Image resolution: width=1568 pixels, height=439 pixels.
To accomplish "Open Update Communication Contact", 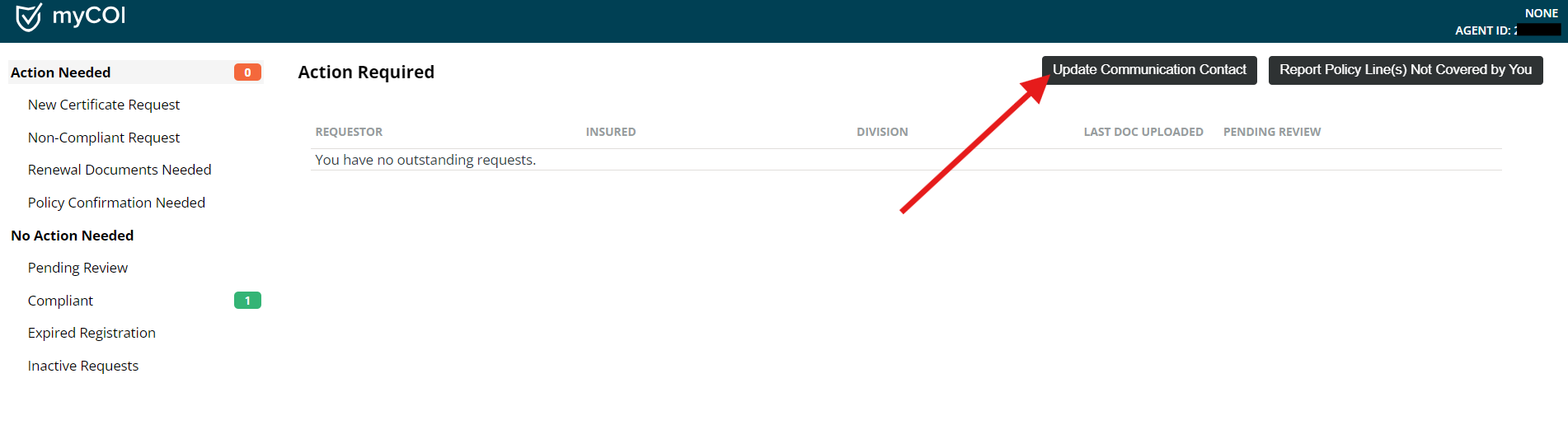I will (1148, 70).
